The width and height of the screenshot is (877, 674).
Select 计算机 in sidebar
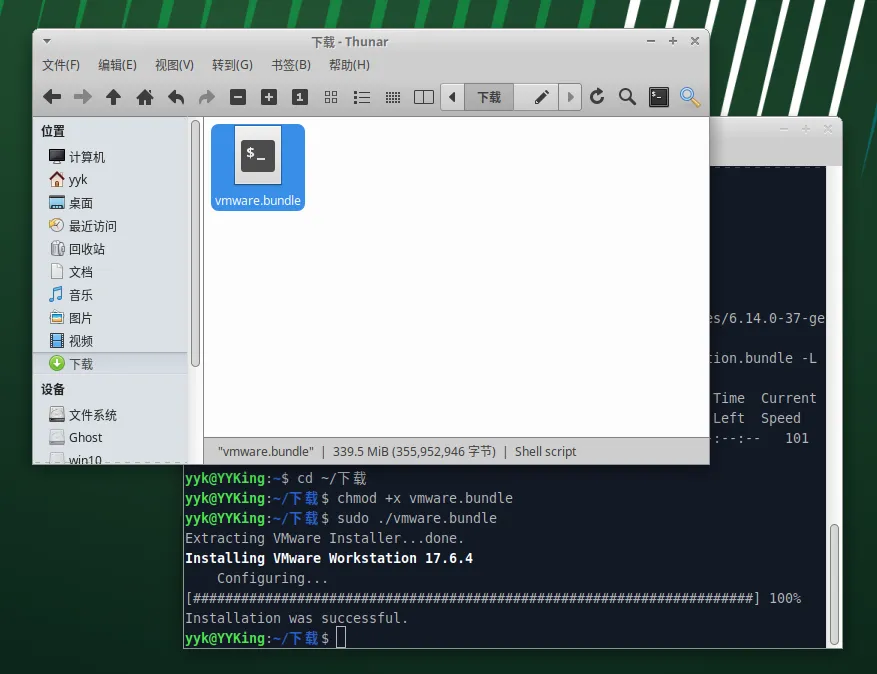tap(112, 157)
